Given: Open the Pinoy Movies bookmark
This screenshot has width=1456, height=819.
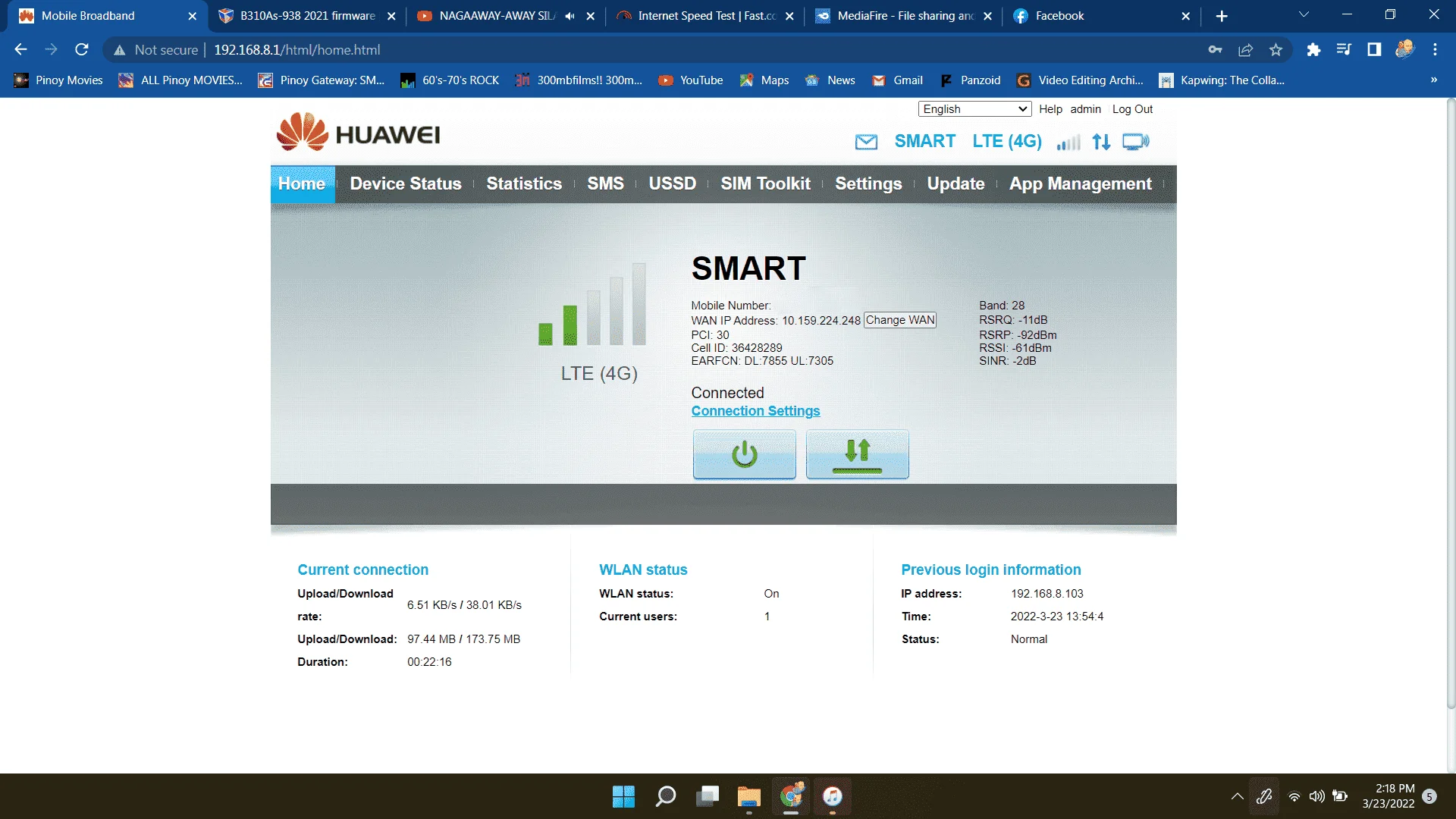Looking at the screenshot, I should coord(58,80).
